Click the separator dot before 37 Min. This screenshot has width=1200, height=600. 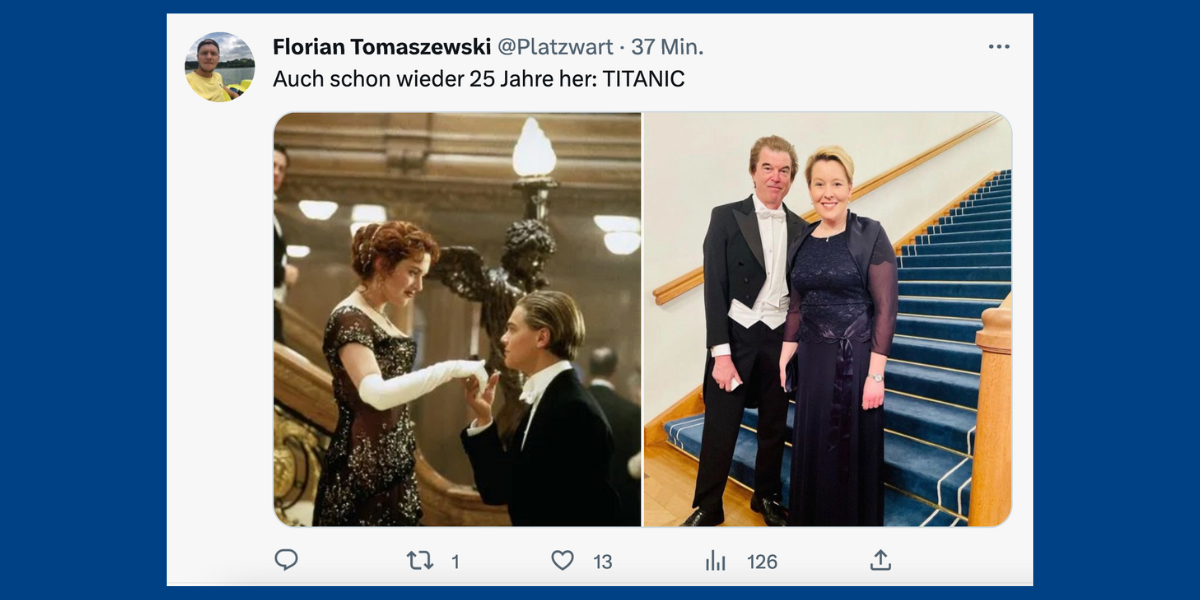tap(623, 47)
